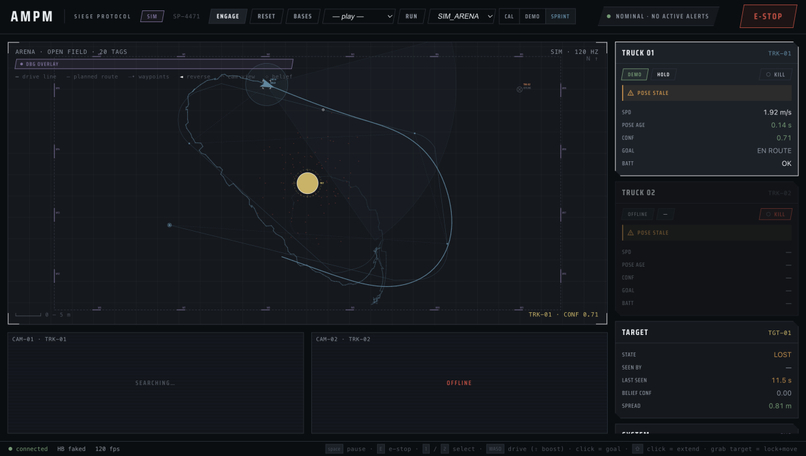Click the crosshair marker on the map
806x456 pixels.
point(520,89)
